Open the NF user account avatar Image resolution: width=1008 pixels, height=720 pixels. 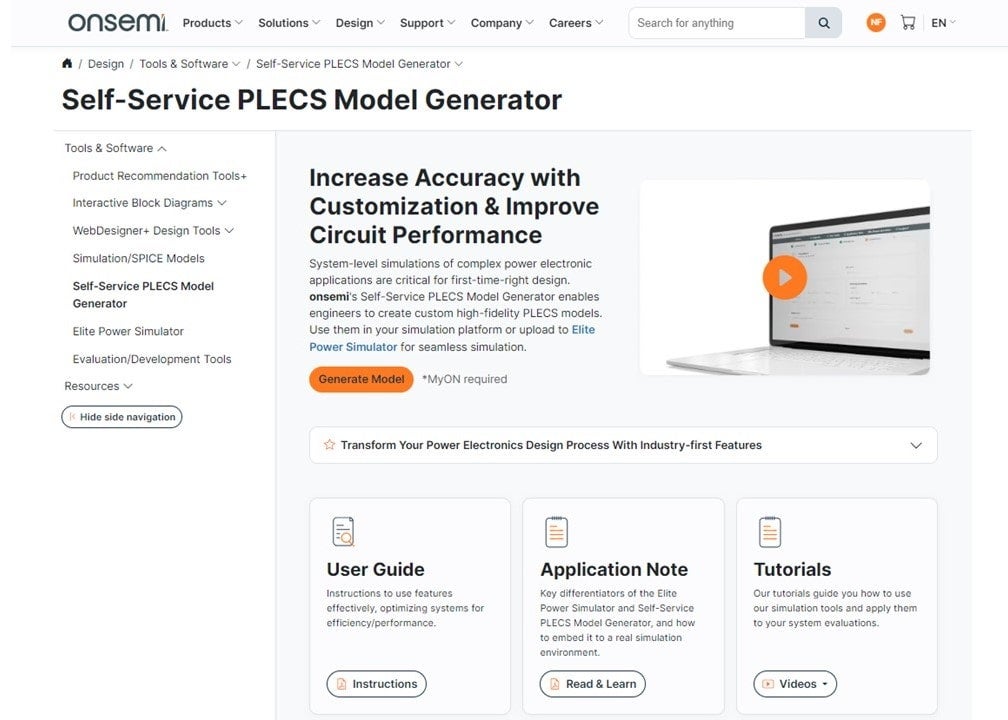pos(876,22)
